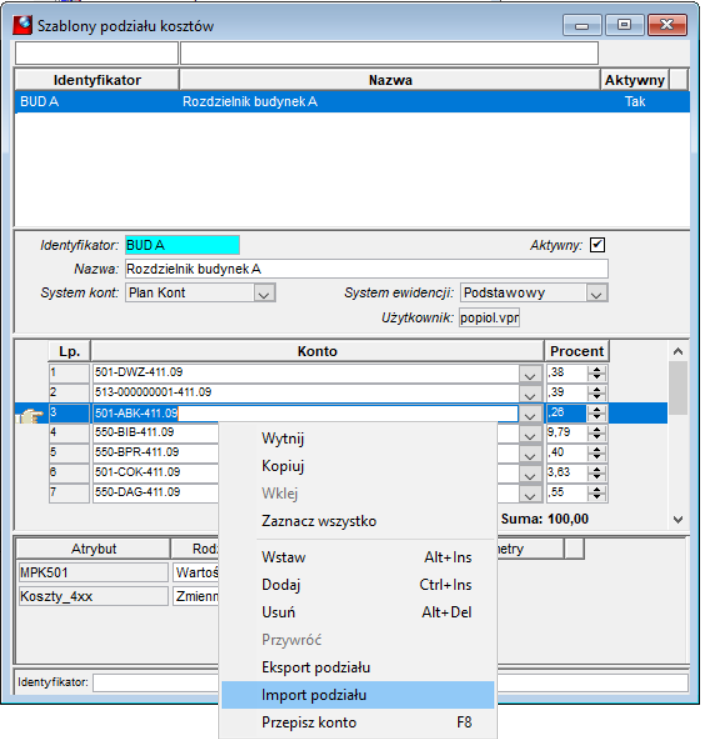The width and height of the screenshot is (701, 739).
Task: Select the BUD A template row
Action: [352, 102]
